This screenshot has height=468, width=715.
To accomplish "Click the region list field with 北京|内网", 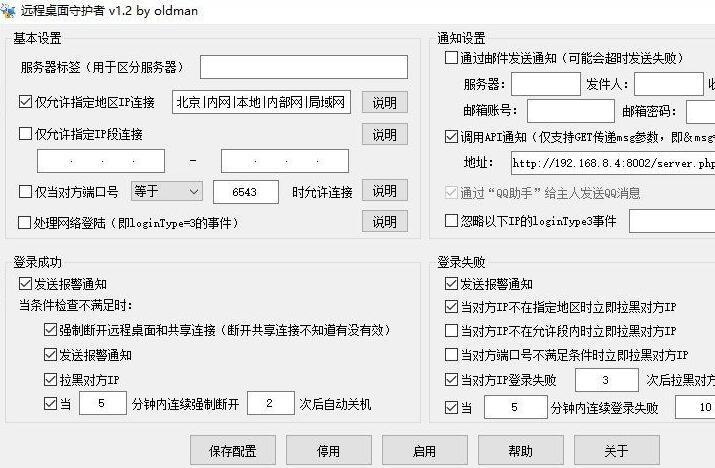I will tap(261, 102).
